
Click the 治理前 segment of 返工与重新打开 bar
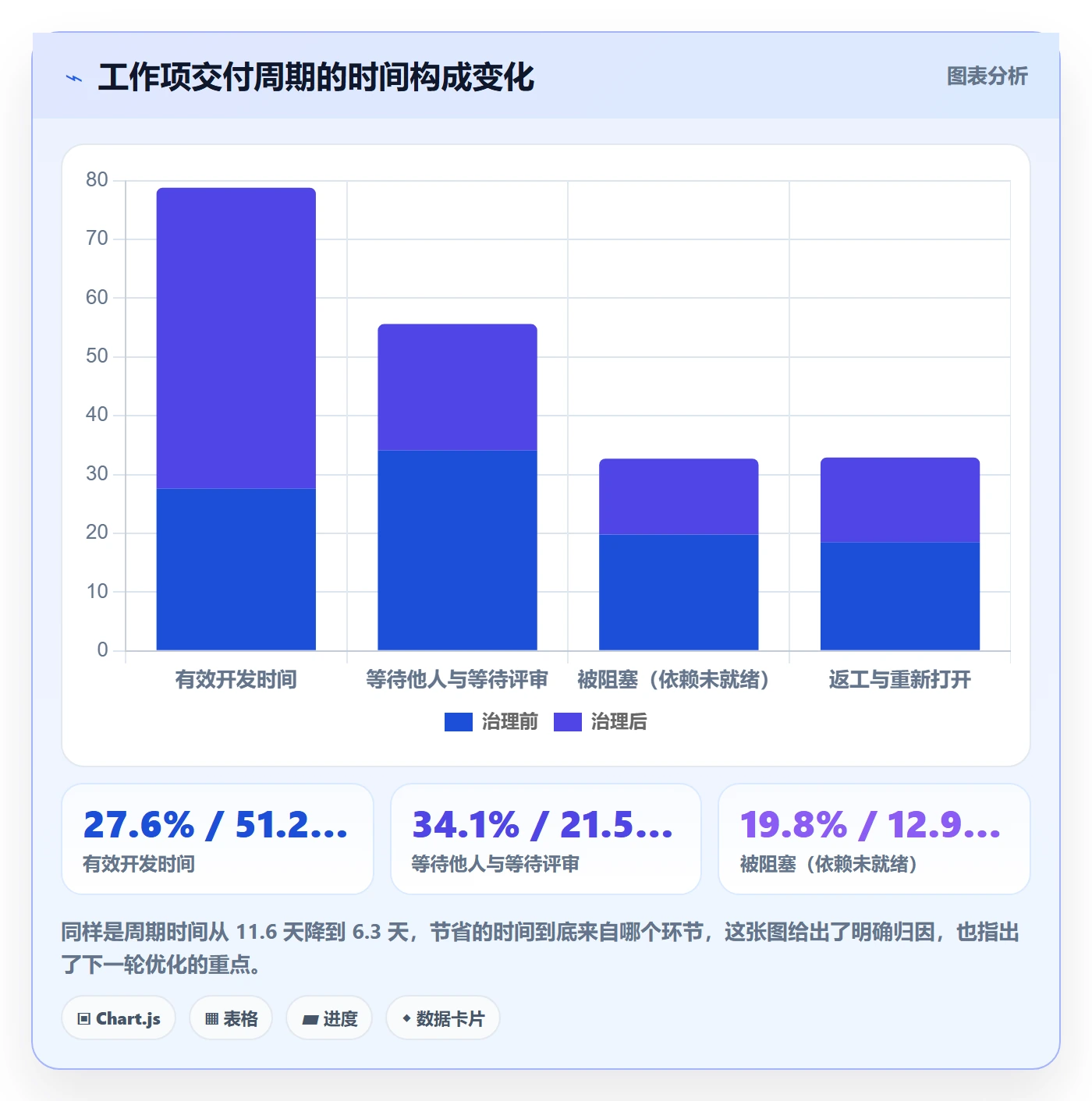(x=900, y=597)
